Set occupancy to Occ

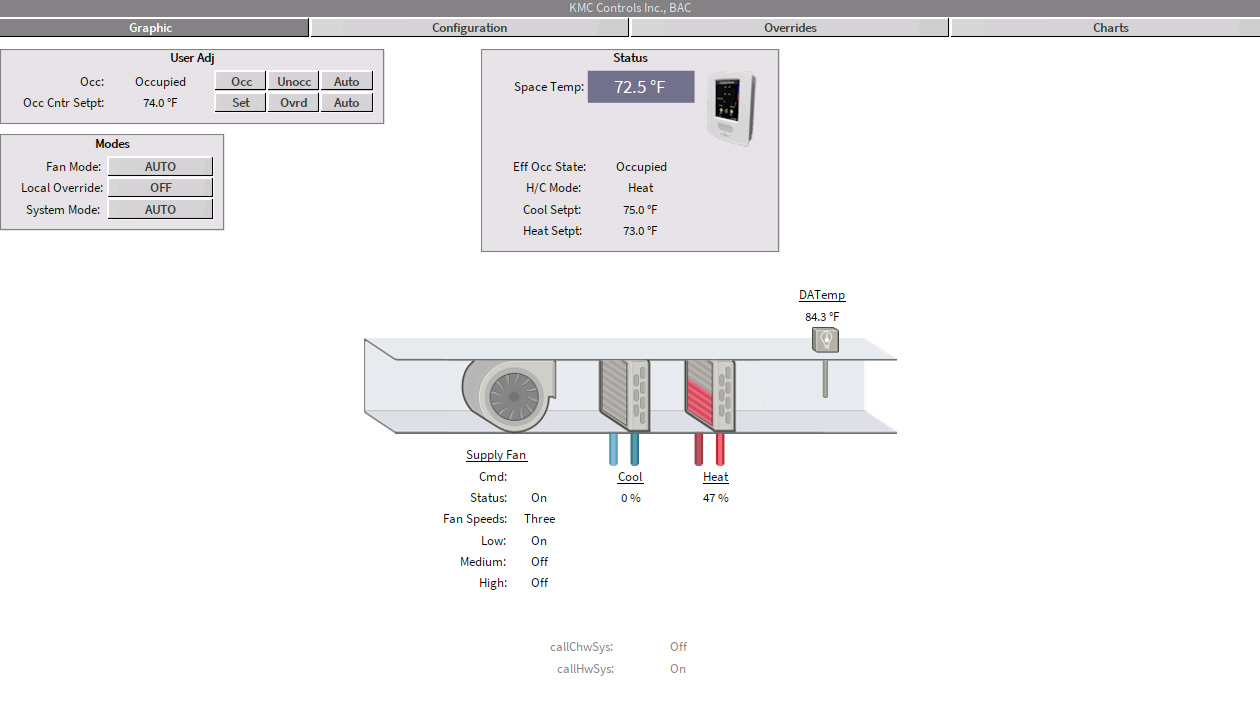pyautogui.click(x=241, y=82)
